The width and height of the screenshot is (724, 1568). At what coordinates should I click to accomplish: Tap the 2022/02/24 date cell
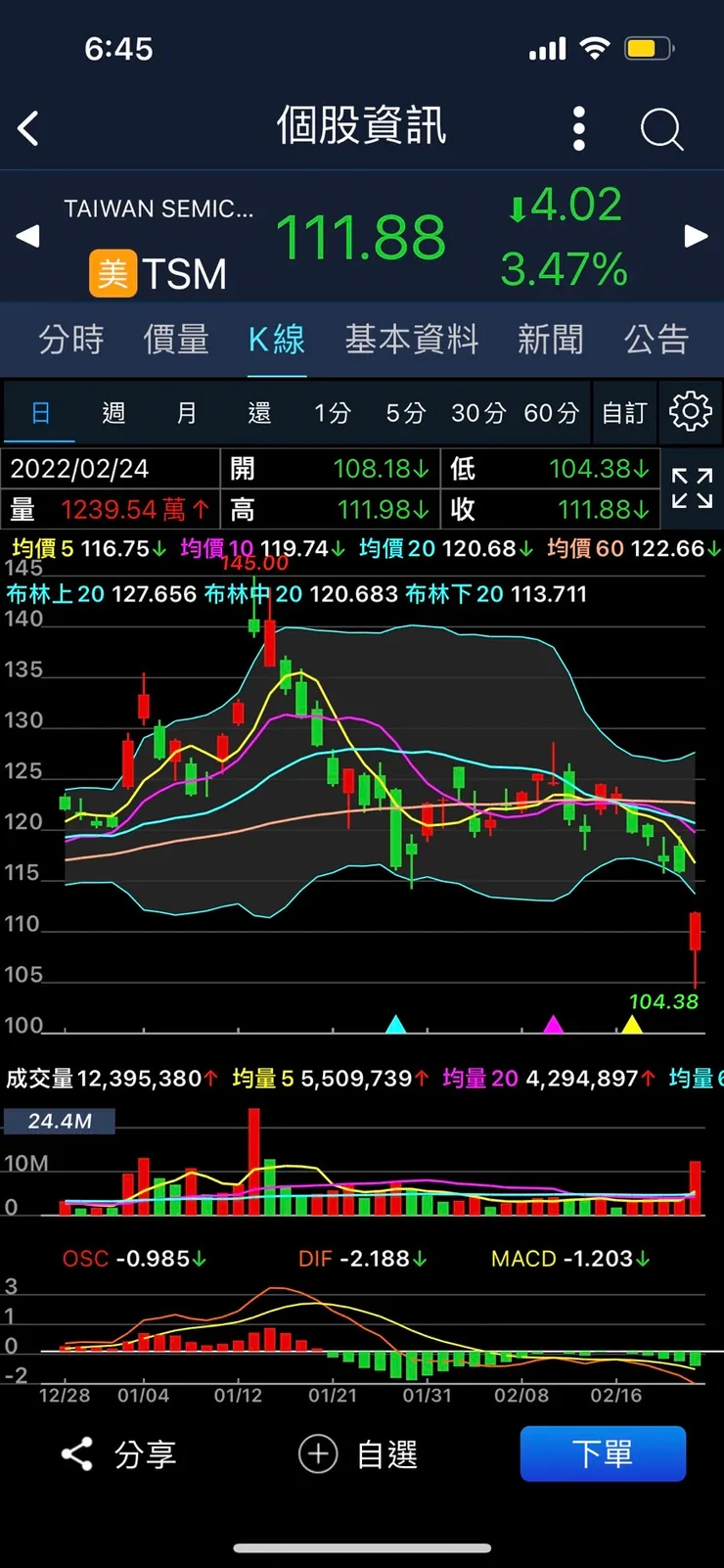pos(111,468)
